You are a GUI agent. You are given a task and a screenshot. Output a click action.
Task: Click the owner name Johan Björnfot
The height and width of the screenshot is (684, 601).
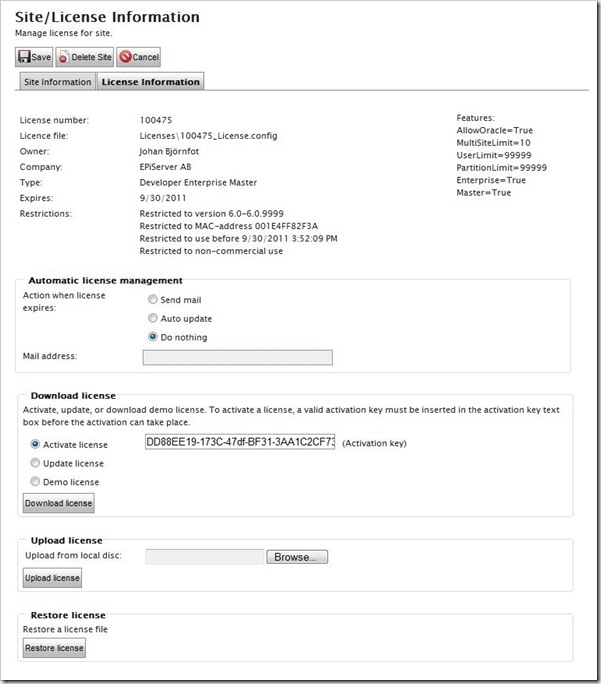169,151
